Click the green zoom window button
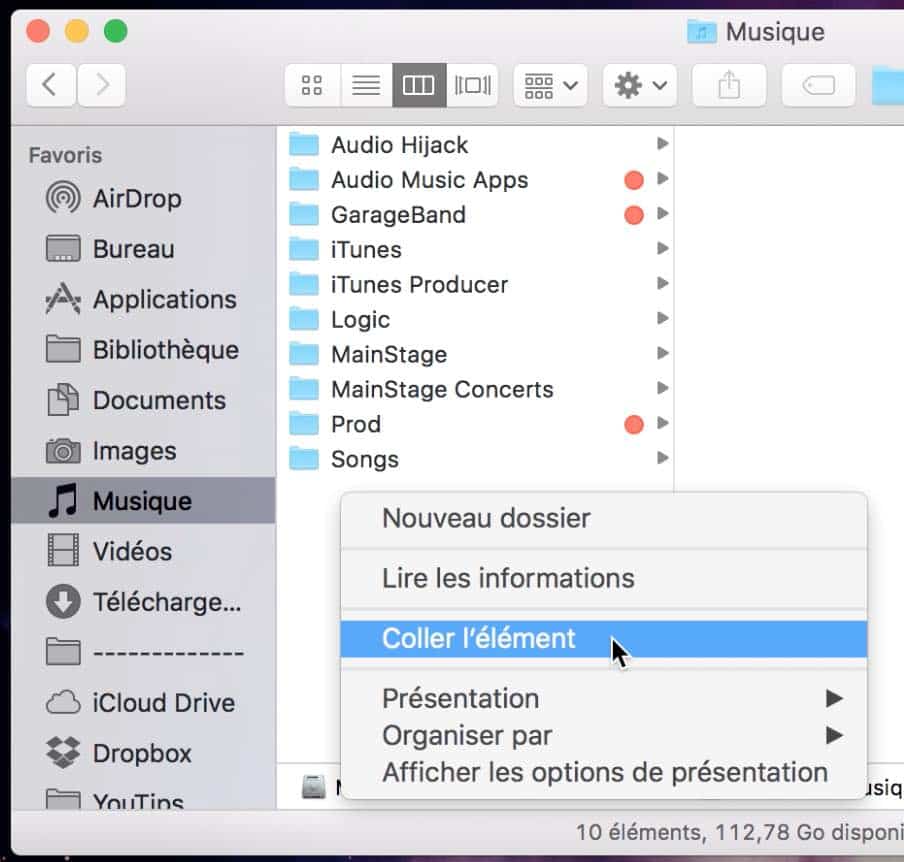The height and width of the screenshot is (862, 904). point(115,31)
